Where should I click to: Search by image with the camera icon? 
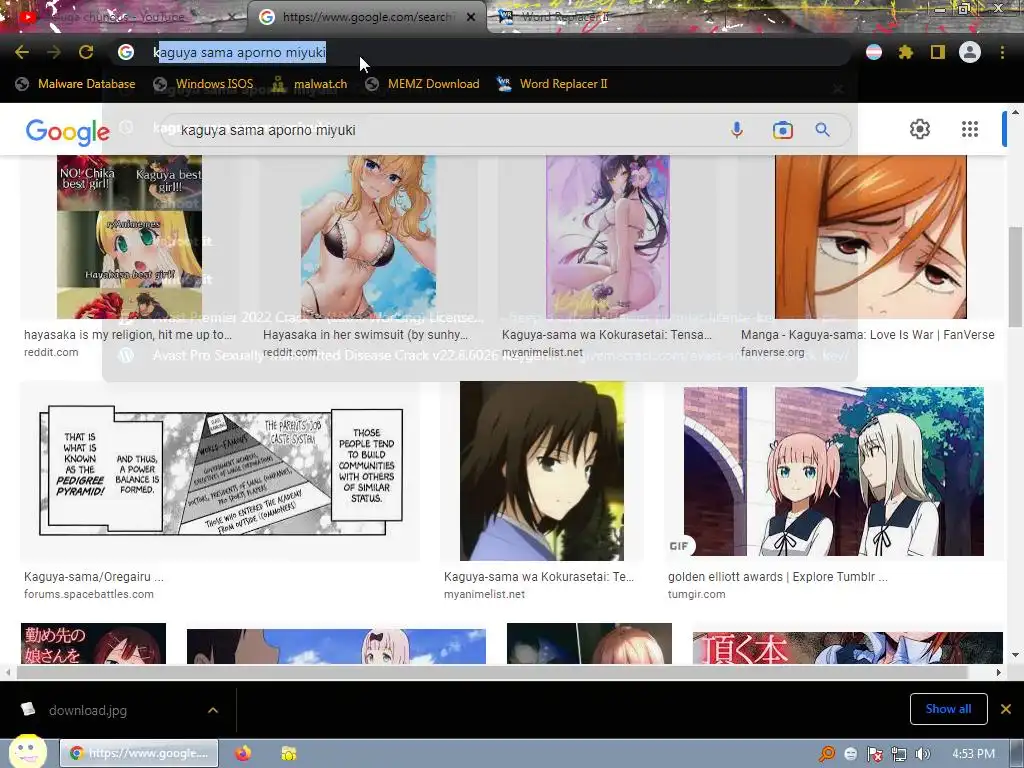782,130
